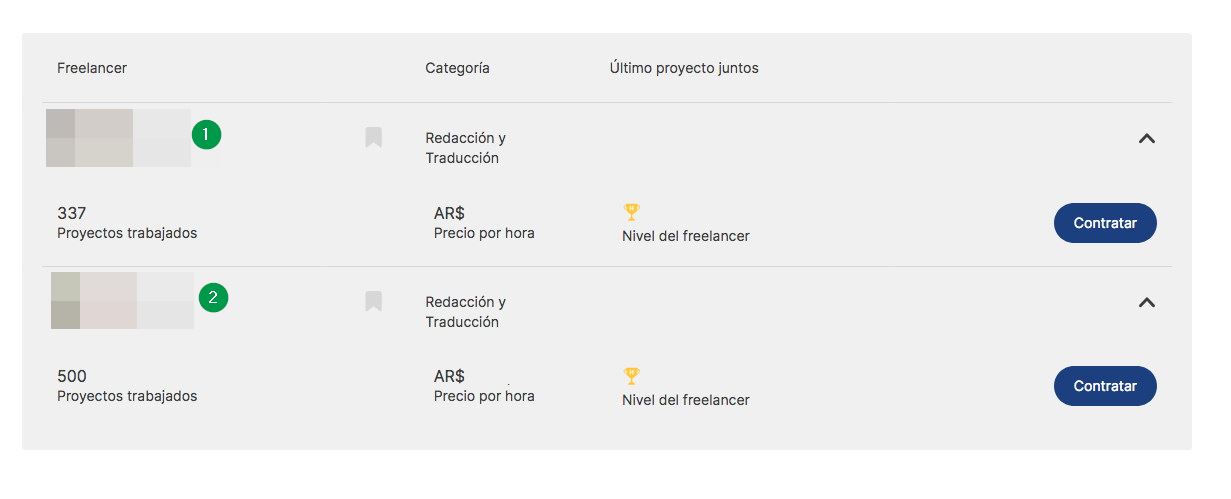The width and height of the screenshot is (1231, 499).
Task: Open the second freelancer's blurred avatar
Action: pyautogui.click(x=122, y=300)
